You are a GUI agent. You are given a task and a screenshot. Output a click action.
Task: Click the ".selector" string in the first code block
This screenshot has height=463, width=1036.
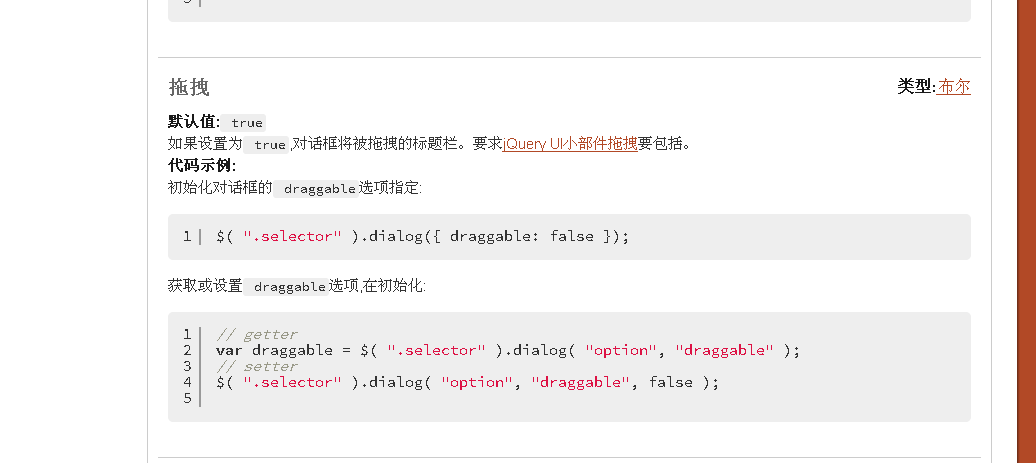292,236
